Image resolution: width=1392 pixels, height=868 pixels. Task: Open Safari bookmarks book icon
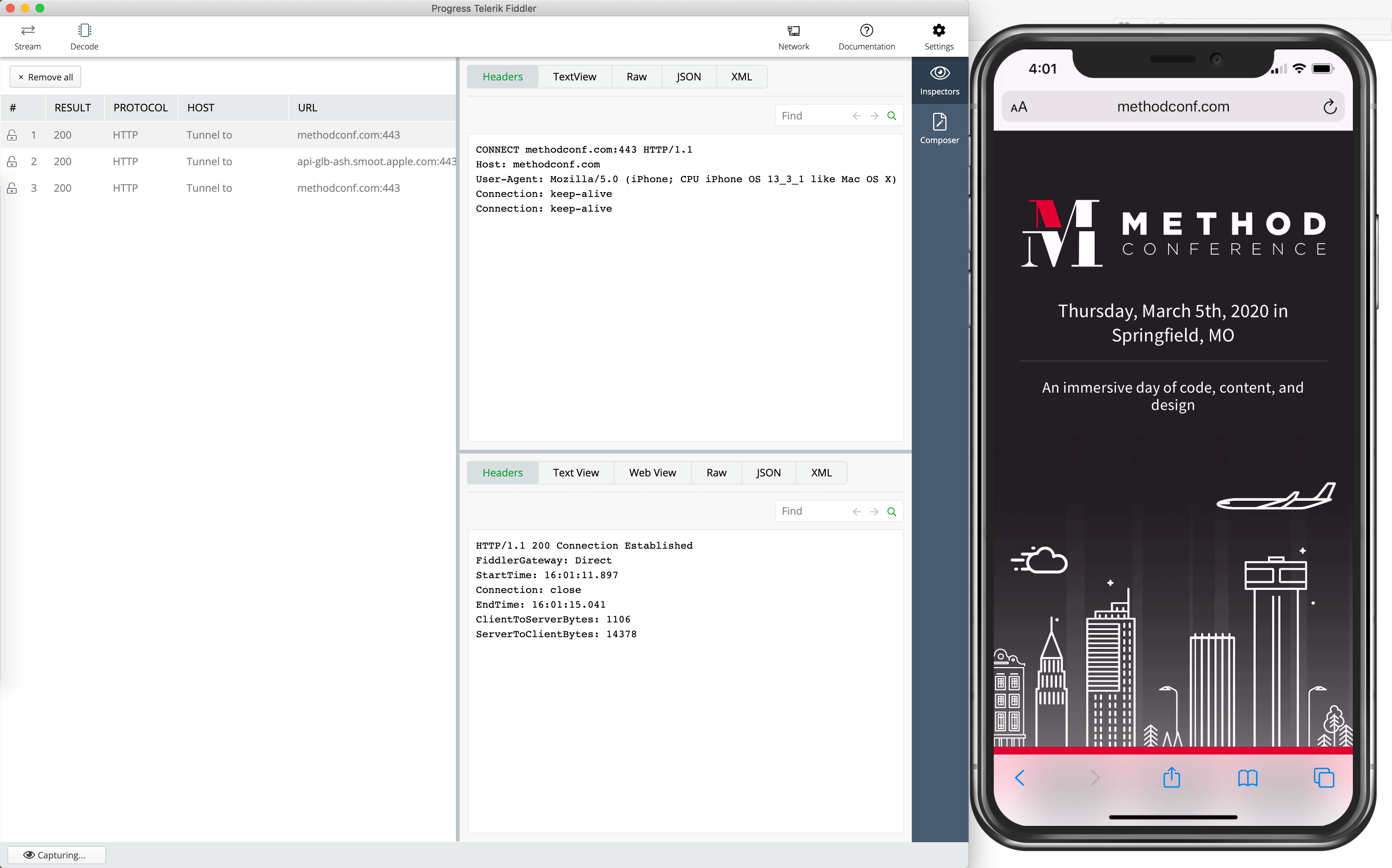tap(1248, 778)
